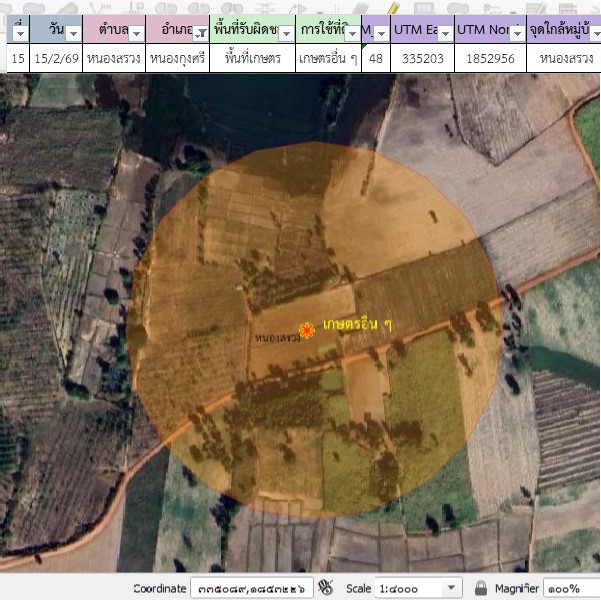Expand the UTM North column filter
The height and width of the screenshot is (600, 601).
516,34
